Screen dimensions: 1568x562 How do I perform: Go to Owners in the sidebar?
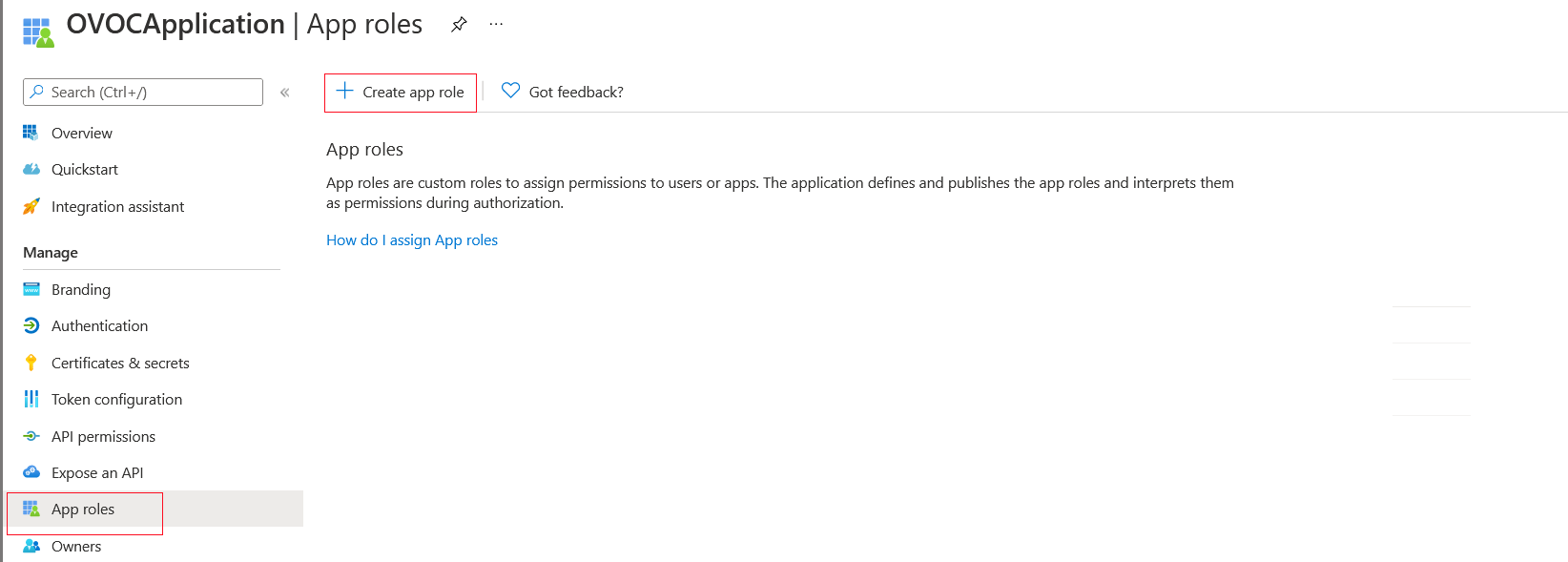[x=76, y=547]
